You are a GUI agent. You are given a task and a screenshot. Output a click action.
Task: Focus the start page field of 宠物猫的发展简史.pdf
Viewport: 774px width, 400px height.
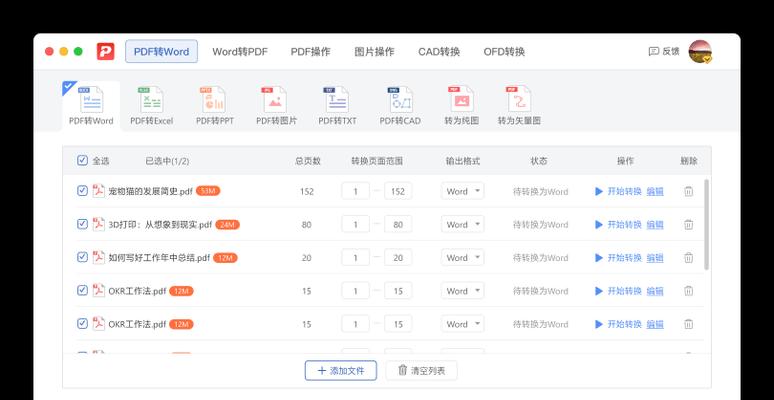tap(355, 191)
